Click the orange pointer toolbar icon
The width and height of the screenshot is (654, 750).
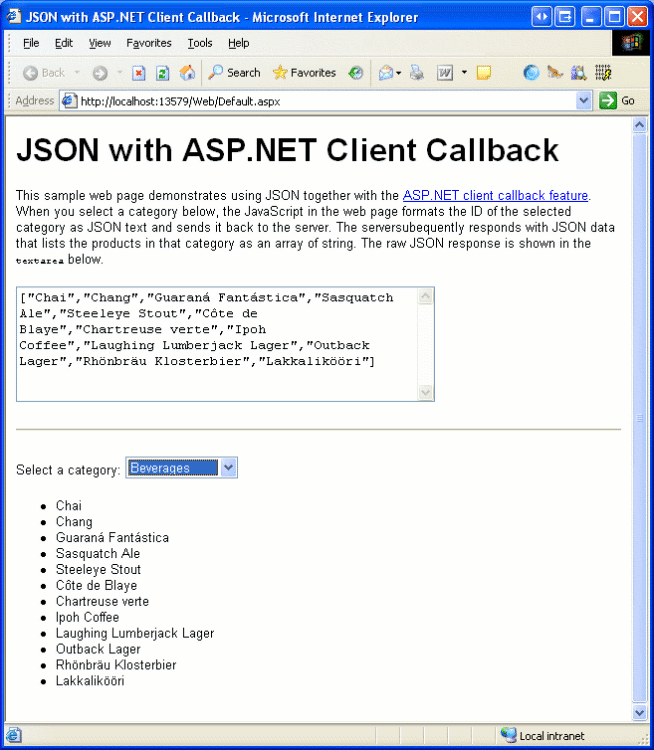coord(555,73)
